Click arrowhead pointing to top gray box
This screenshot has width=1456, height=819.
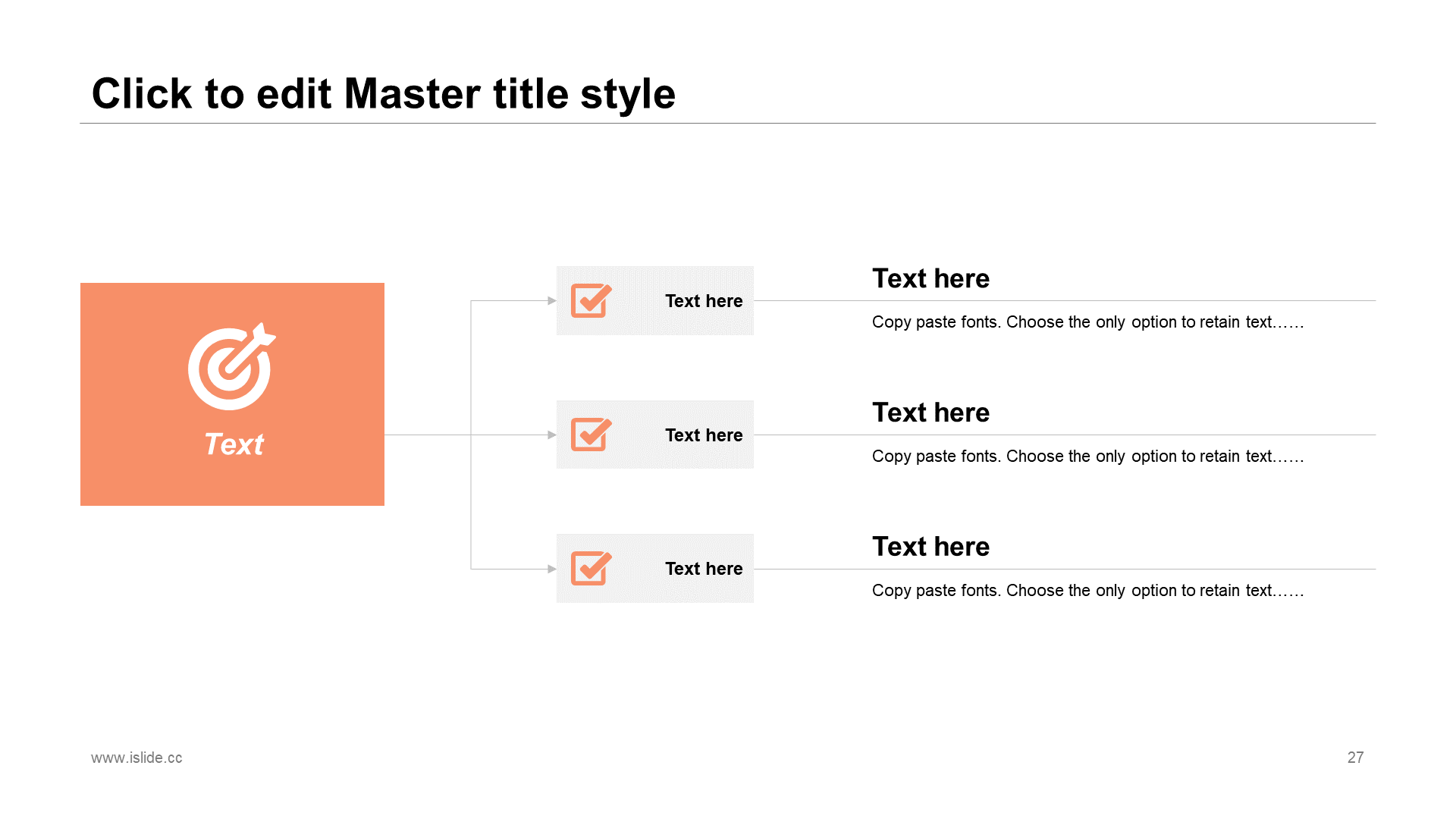(552, 300)
